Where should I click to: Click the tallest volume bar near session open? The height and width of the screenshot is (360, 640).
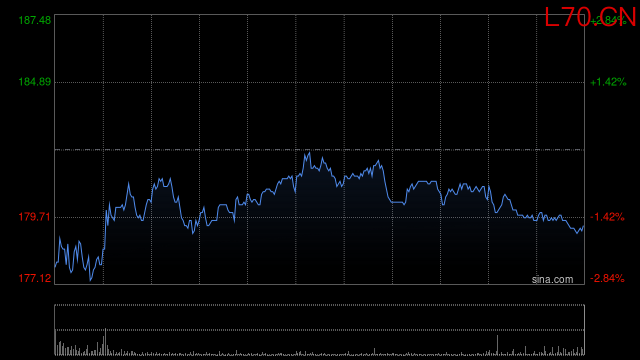tap(105, 342)
